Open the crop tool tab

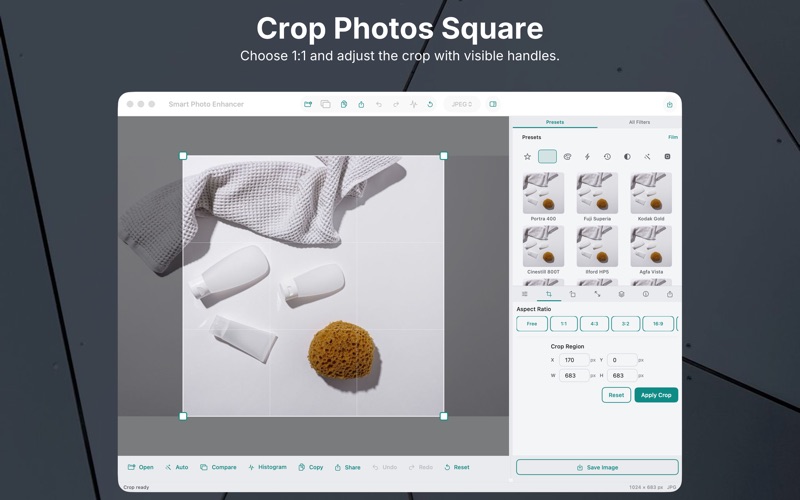pos(549,294)
